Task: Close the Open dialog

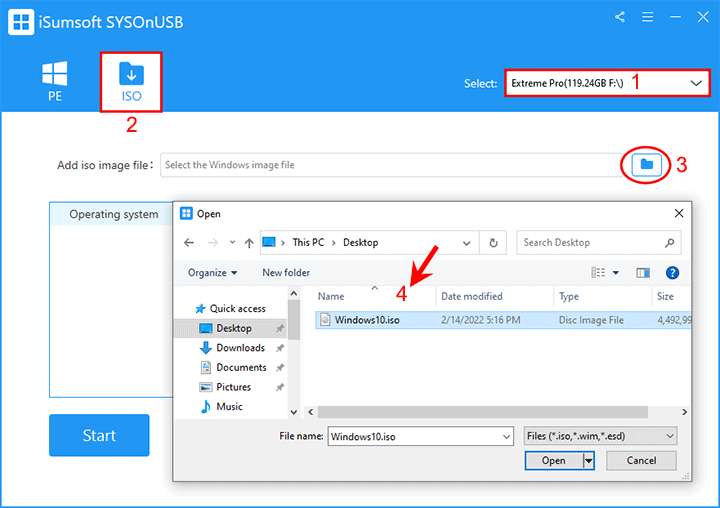Action: (x=679, y=213)
